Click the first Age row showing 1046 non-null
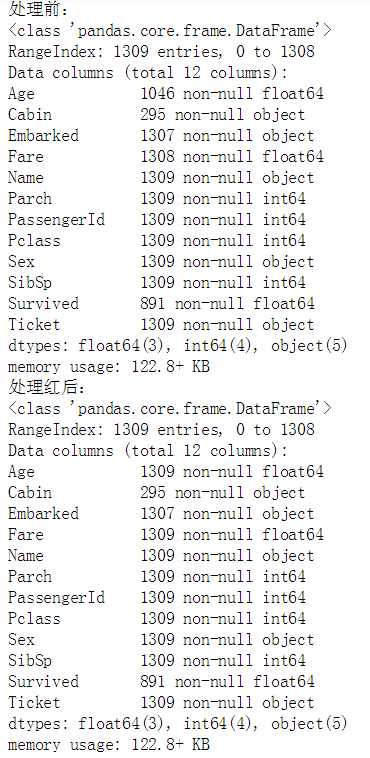 point(166,93)
